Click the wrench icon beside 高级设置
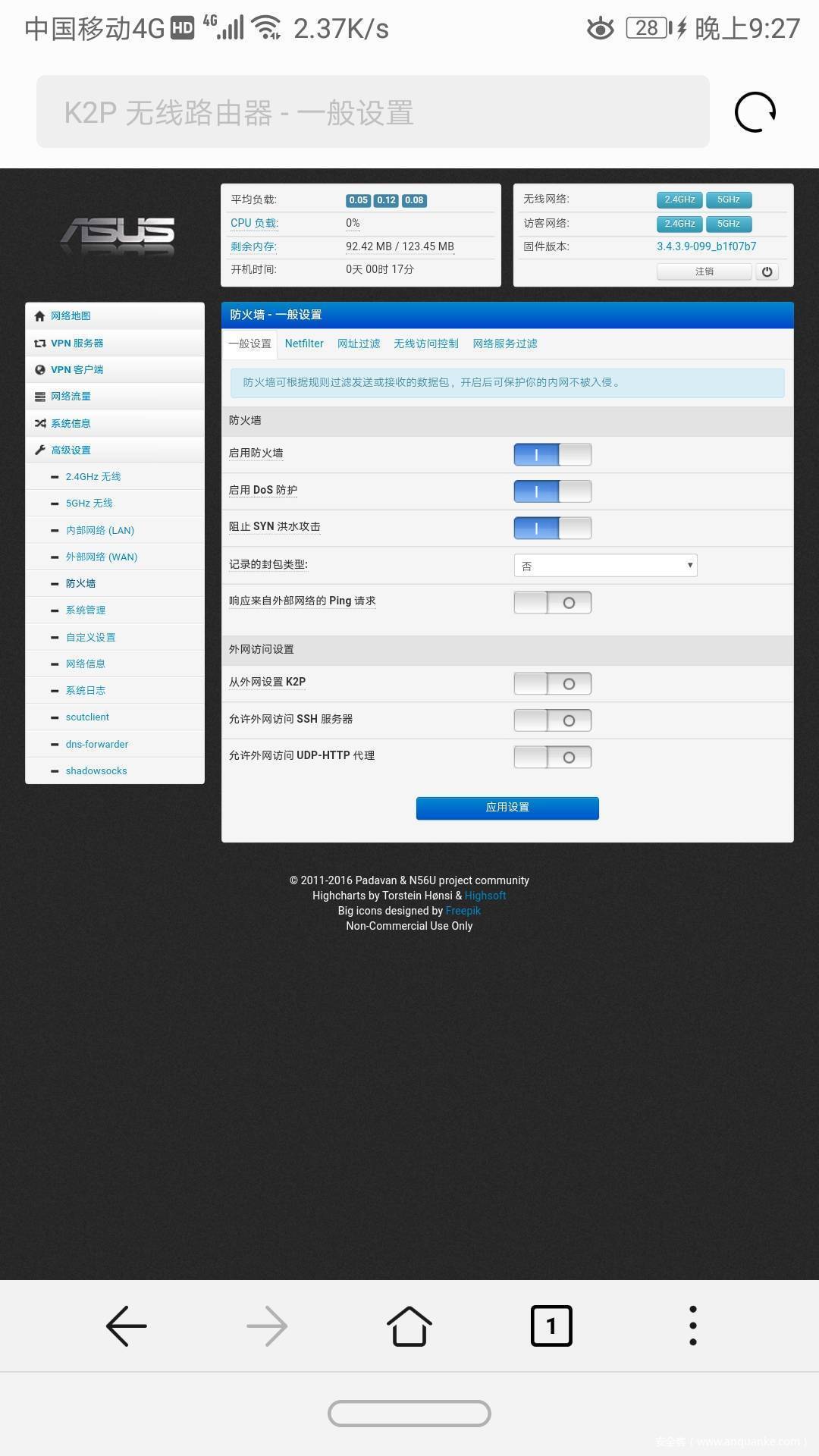Viewport: 819px width, 1456px height. 39,450
